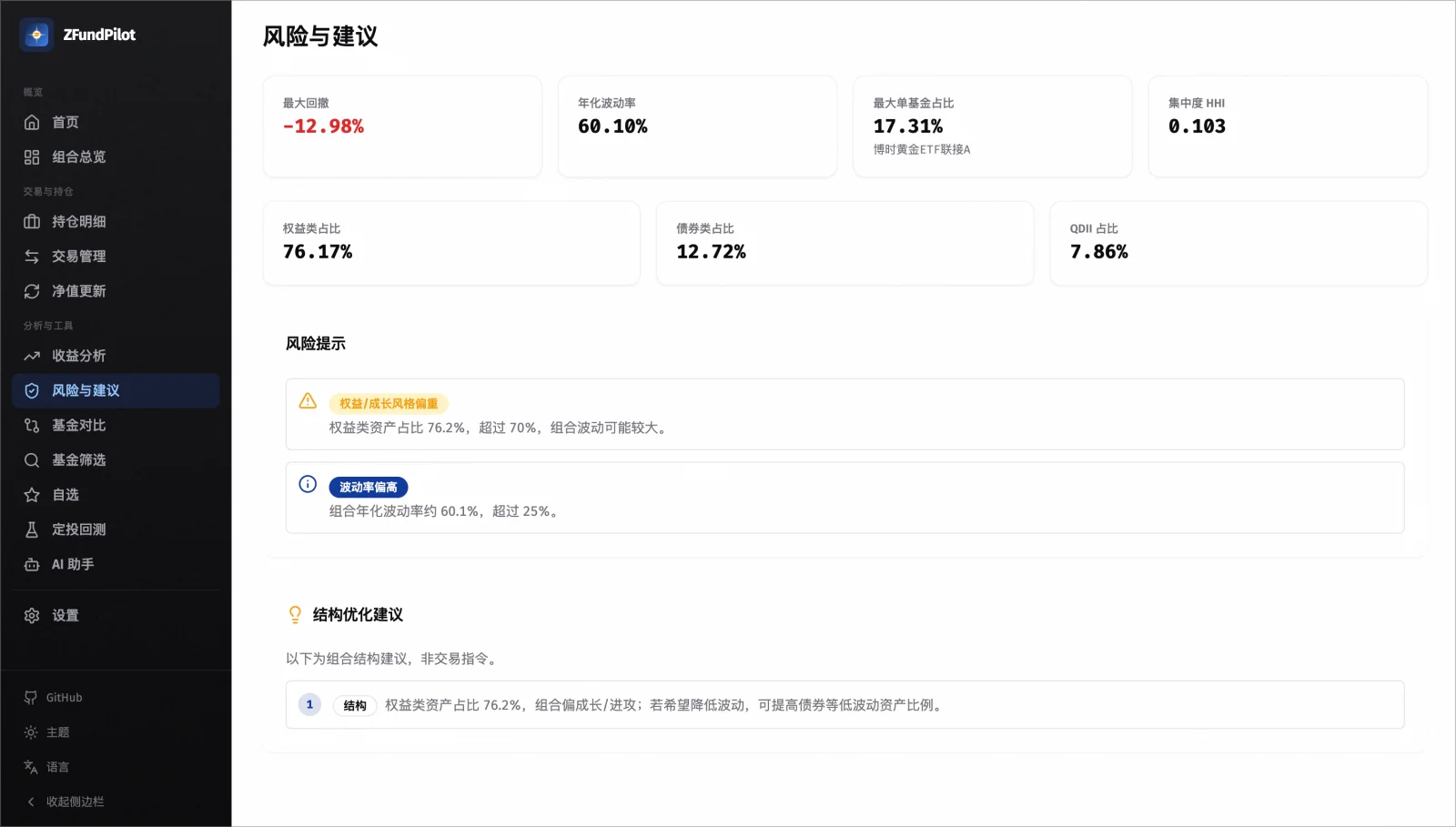This screenshot has width=1456, height=827.
Task: Open 组合总览 menu item
Action: click(x=116, y=156)
